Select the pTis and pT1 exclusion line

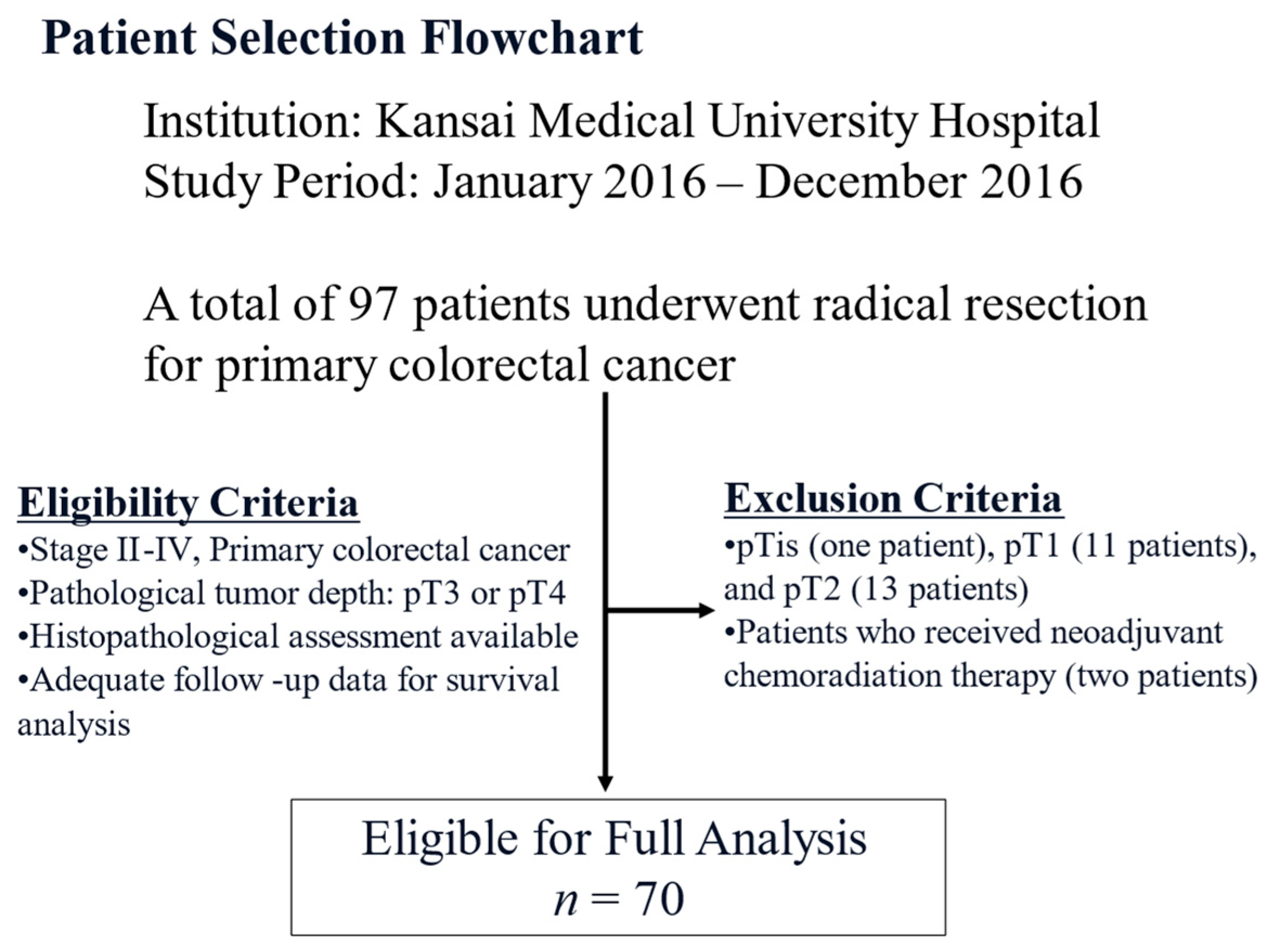click(x=989, y=546)
